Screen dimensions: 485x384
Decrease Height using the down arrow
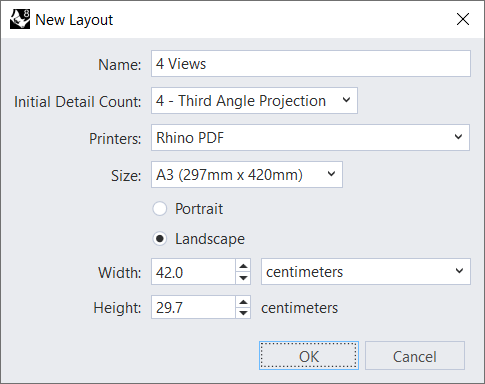click(243, 313)
